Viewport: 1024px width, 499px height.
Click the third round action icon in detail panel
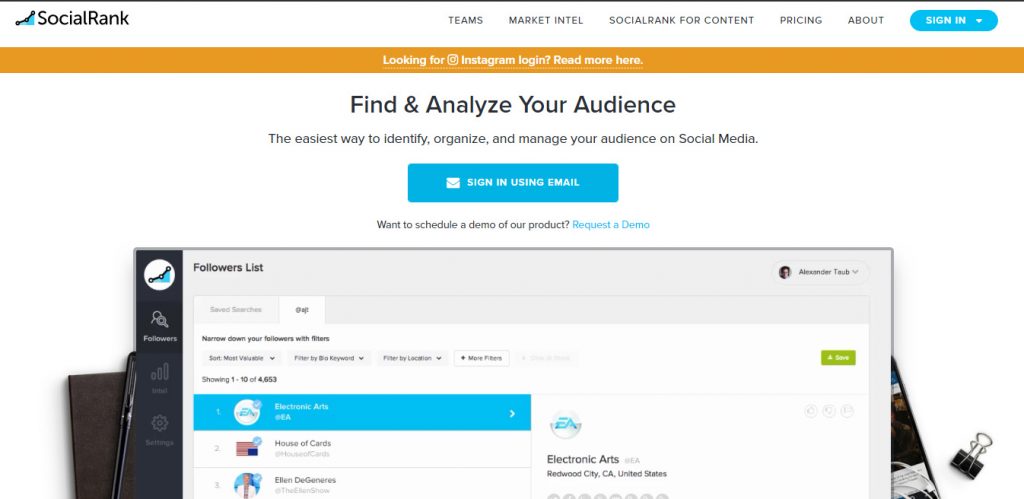[847, 411]
